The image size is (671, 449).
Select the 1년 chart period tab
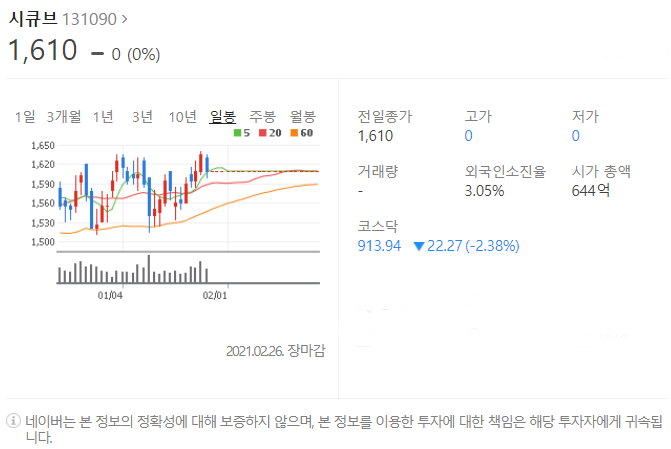point(103,116)
